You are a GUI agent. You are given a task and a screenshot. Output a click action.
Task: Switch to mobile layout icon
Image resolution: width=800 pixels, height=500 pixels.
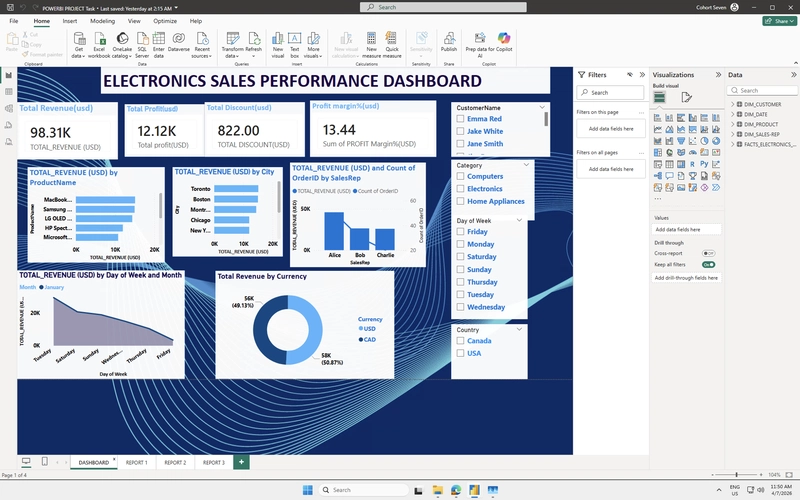tap(44, 462)
